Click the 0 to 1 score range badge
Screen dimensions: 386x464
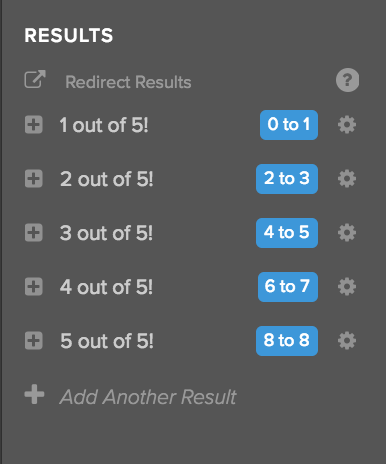click(x=289, y=125)
